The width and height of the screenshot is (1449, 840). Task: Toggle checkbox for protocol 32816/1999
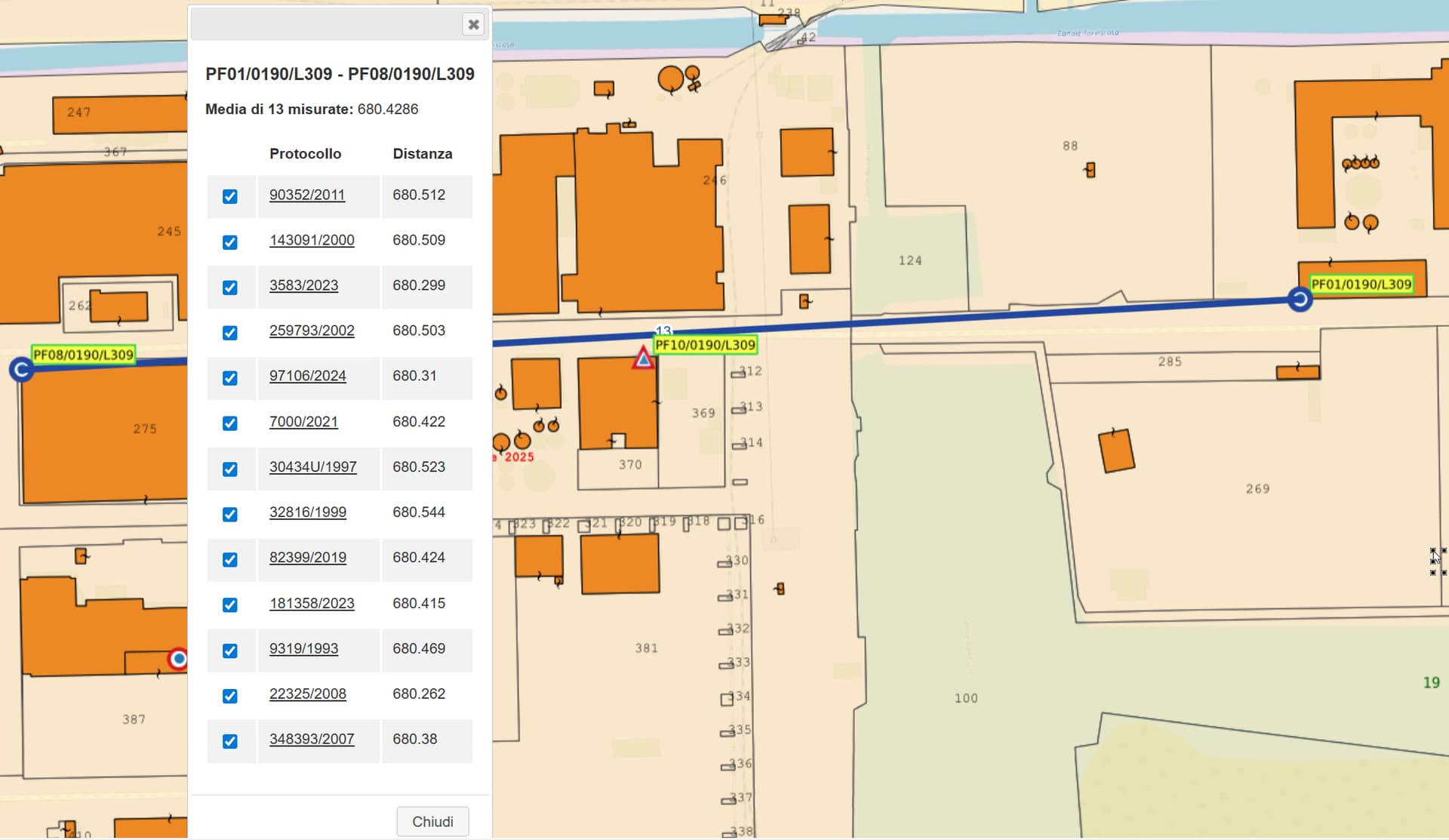230,514
